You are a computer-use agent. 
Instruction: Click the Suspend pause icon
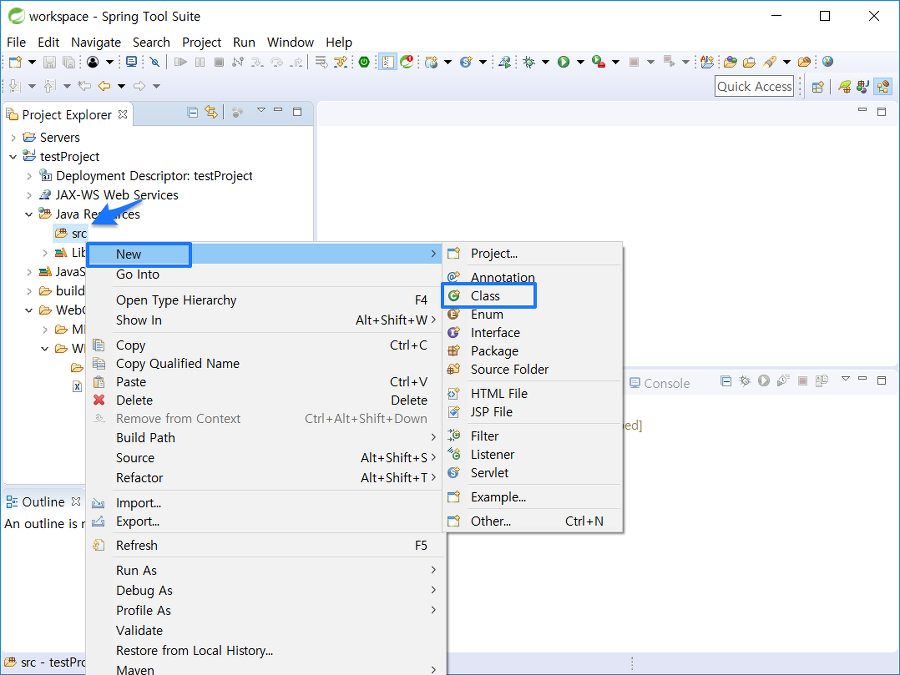(200, 62)
